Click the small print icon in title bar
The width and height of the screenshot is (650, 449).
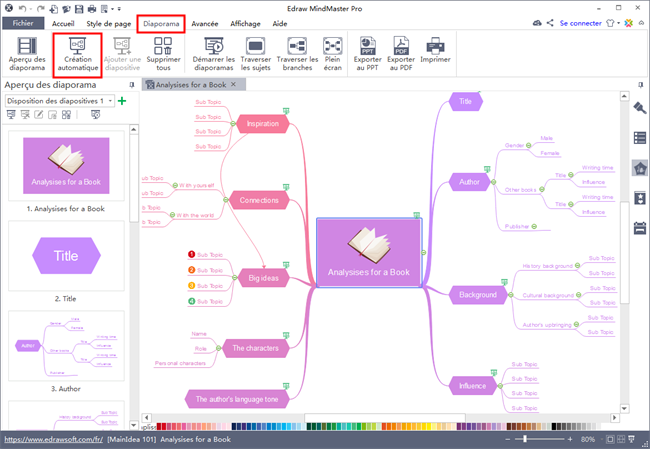coord(92,8)
